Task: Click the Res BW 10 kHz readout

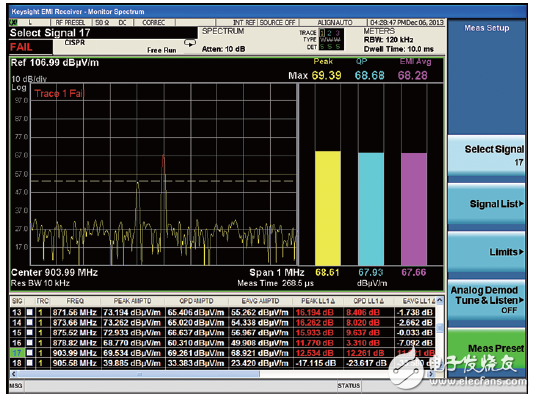Action: (x=40, y=283)
